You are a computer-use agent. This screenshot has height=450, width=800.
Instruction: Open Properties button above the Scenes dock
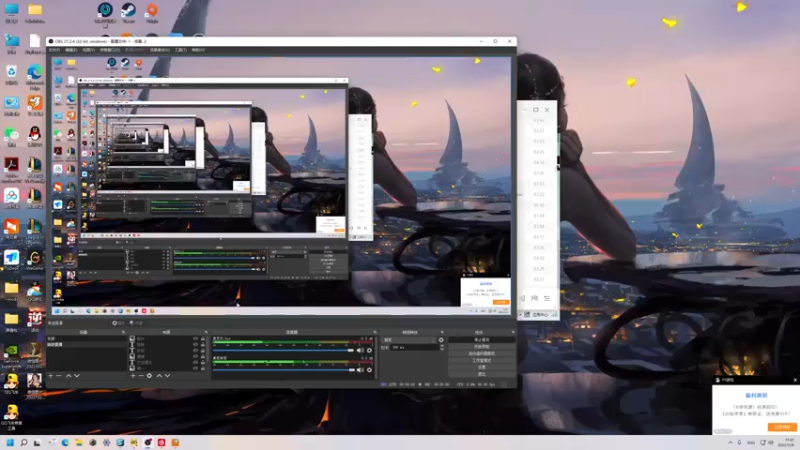click(119, 323)
